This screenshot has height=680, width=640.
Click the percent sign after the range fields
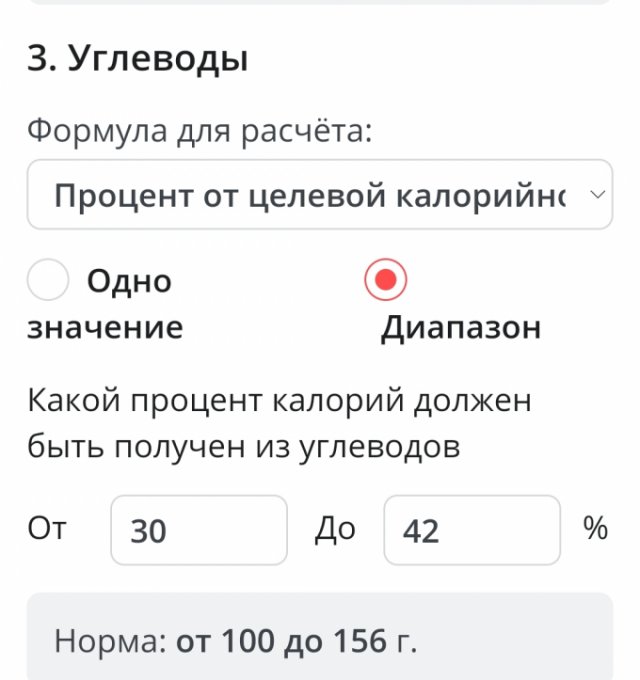coord(595,528)
